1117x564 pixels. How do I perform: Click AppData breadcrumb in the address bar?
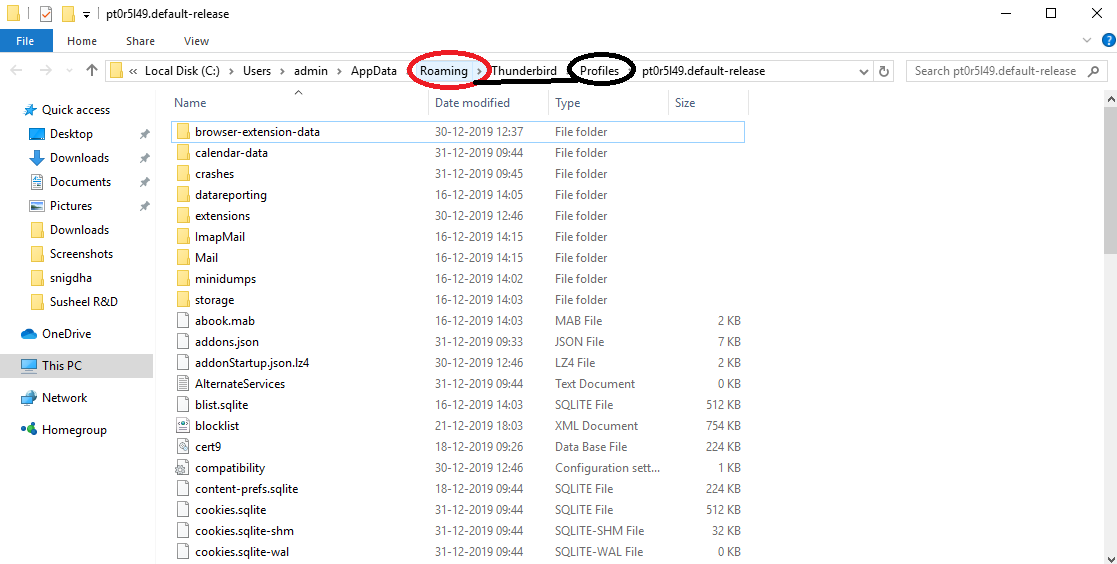click(x=374, y=70)
